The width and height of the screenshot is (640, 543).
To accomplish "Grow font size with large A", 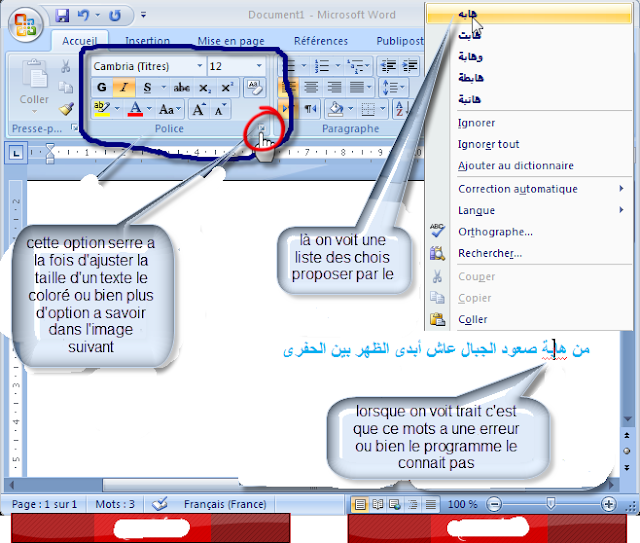I will (199, 109).
